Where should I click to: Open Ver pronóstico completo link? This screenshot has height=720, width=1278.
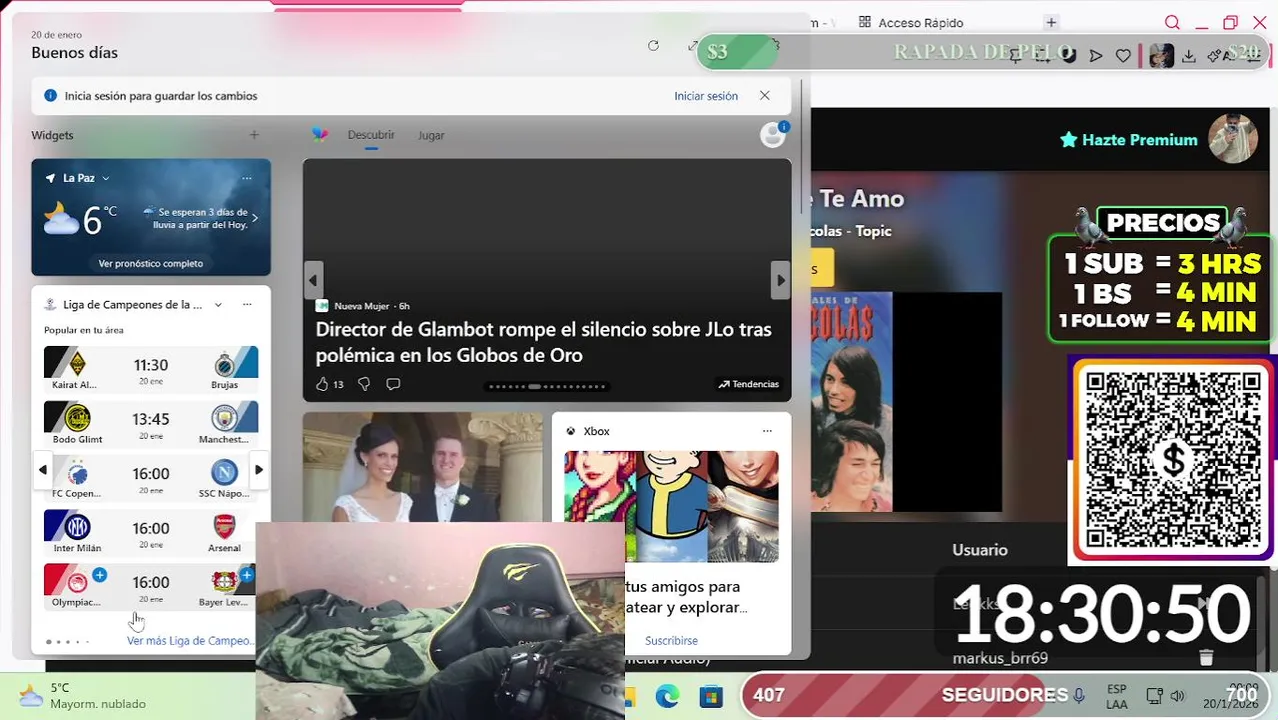tap(151, 263)
